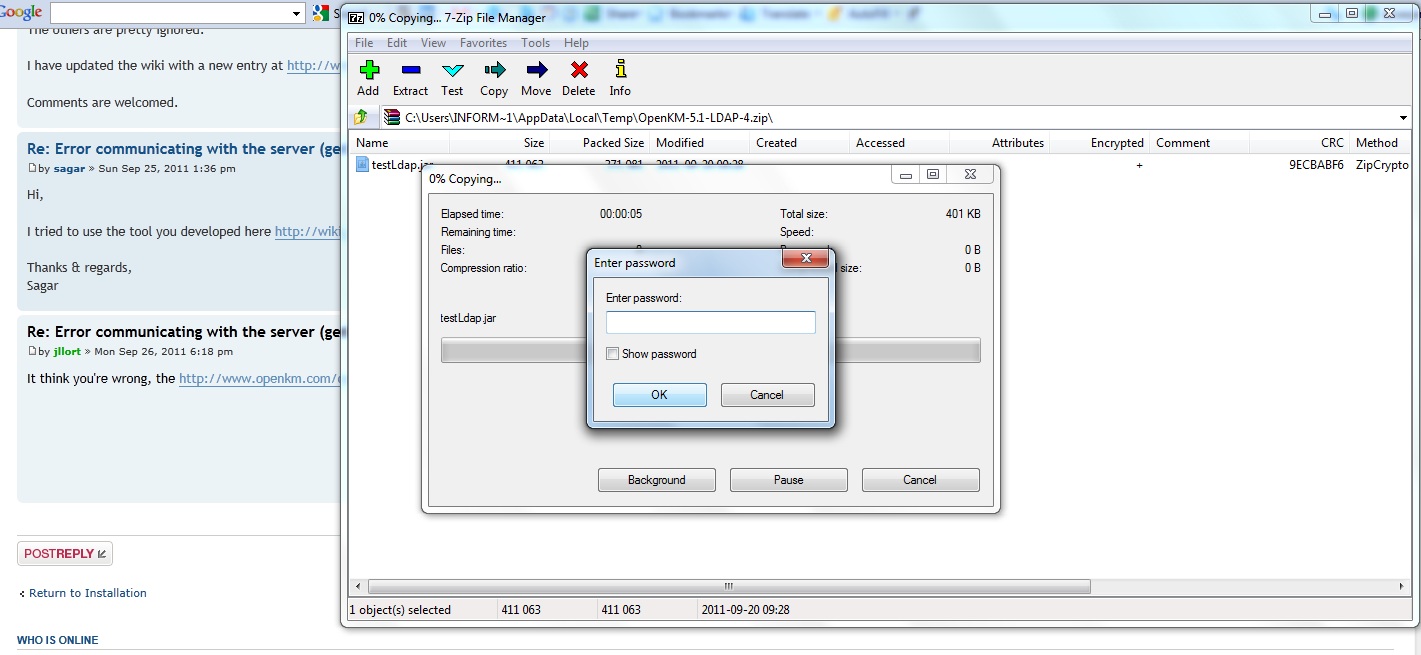This screenshot has height=655, width=1421.
Task: Select the testLdap.jar file icon
Action: (362, 164)
